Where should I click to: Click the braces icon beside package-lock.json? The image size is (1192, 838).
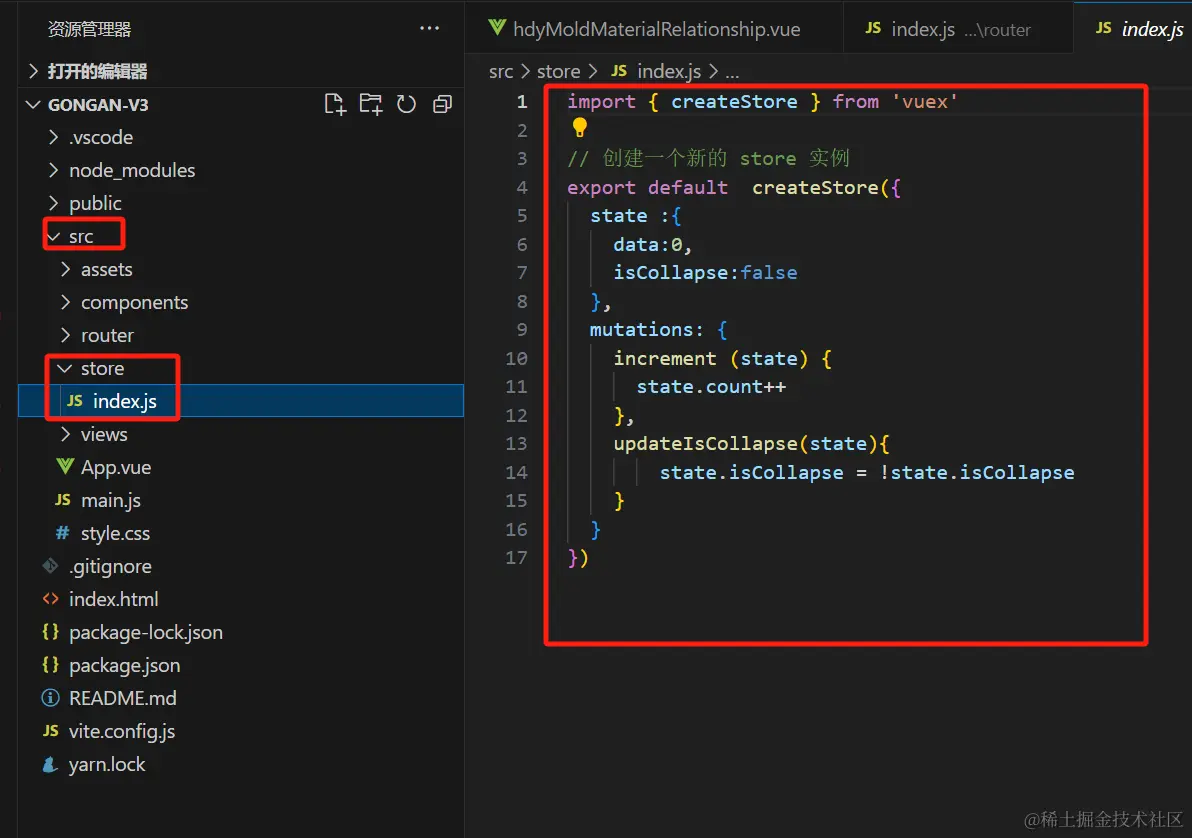pos(50,632)
